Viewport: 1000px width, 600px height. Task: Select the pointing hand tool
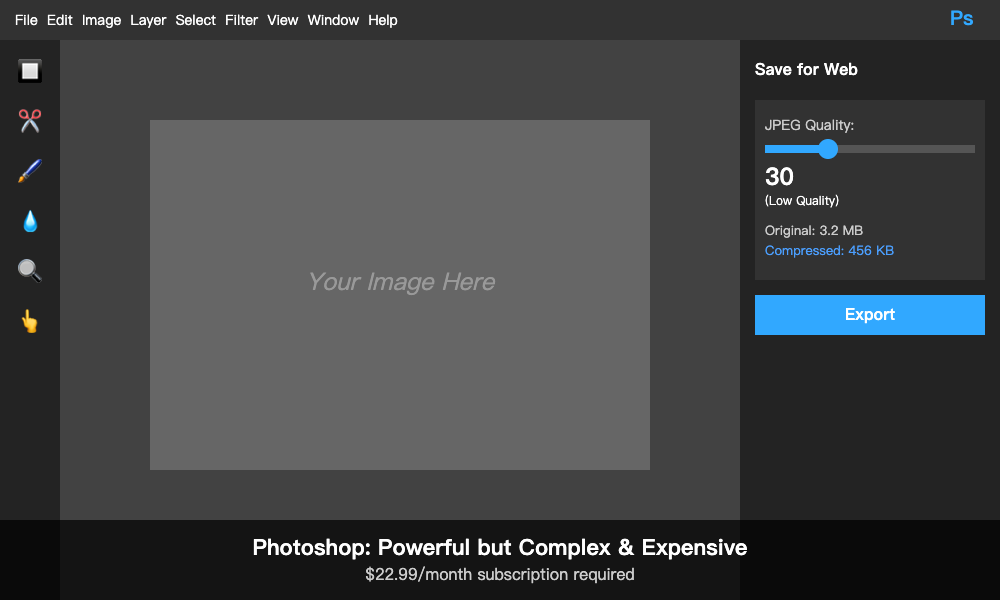click(30, 321)
